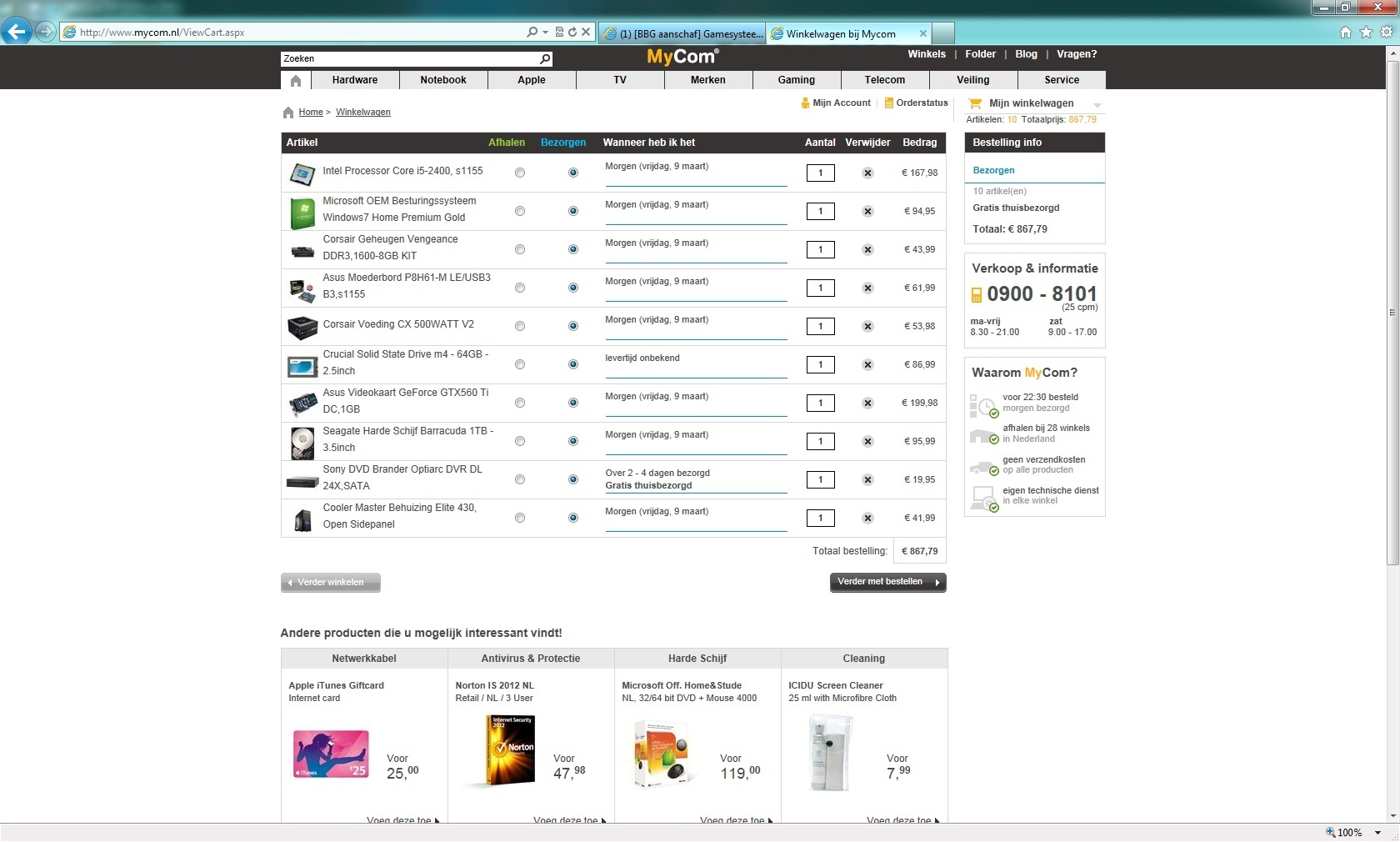
Task: Click the Windows7 Home Premium box thumbnail
Action: (302, 213)
